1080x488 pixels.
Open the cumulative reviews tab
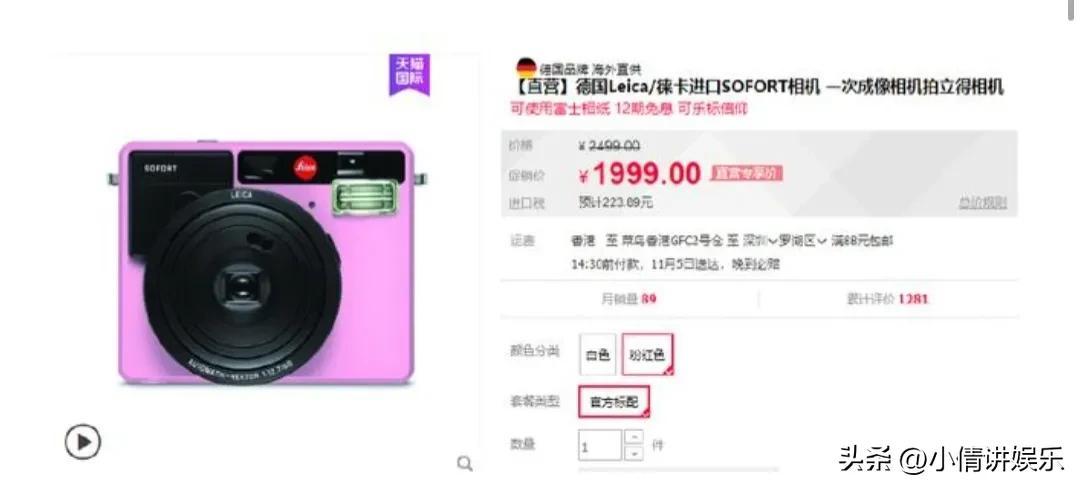coord(889,299)
